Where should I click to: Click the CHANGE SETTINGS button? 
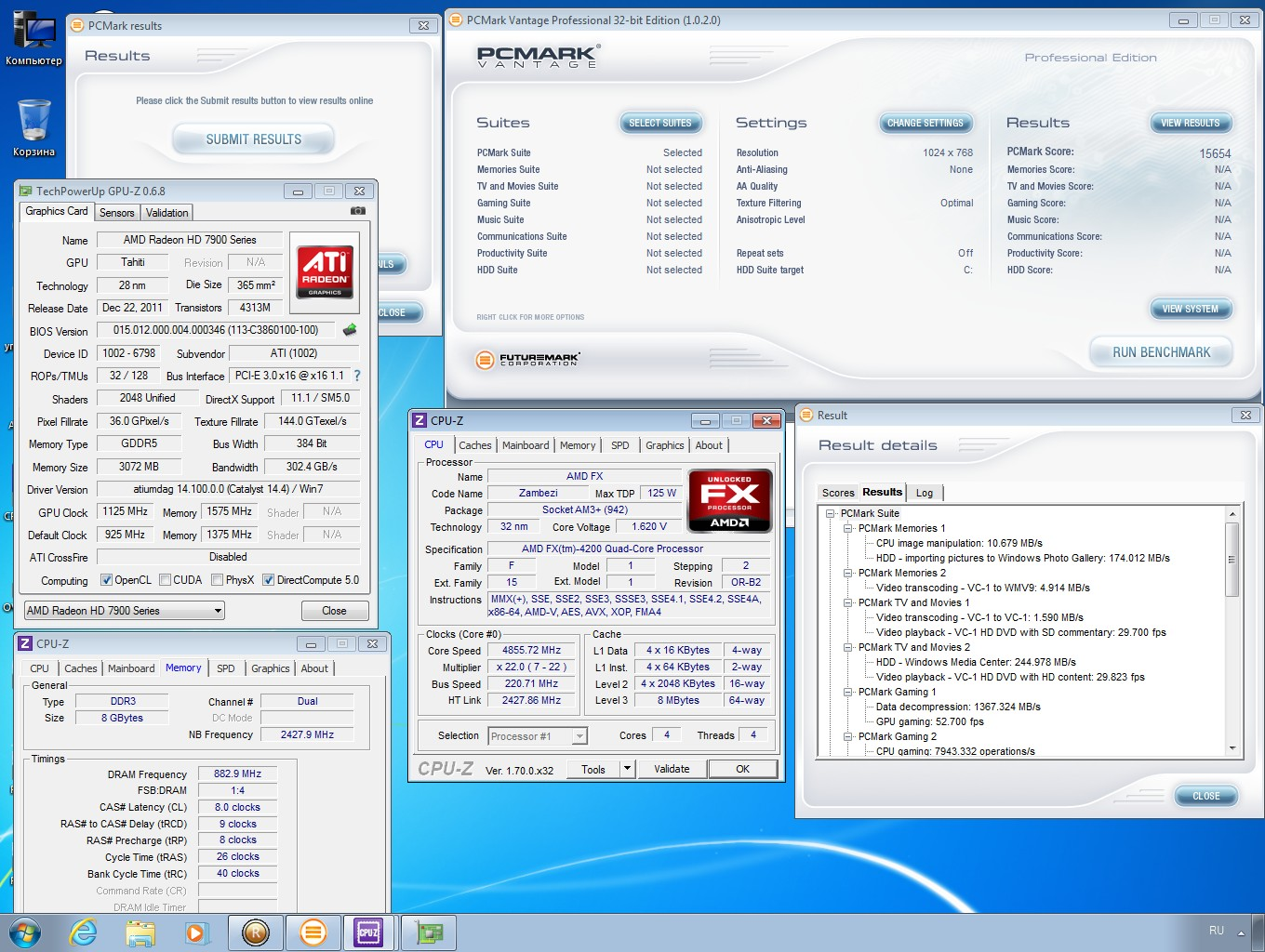(x=925, y=123)
